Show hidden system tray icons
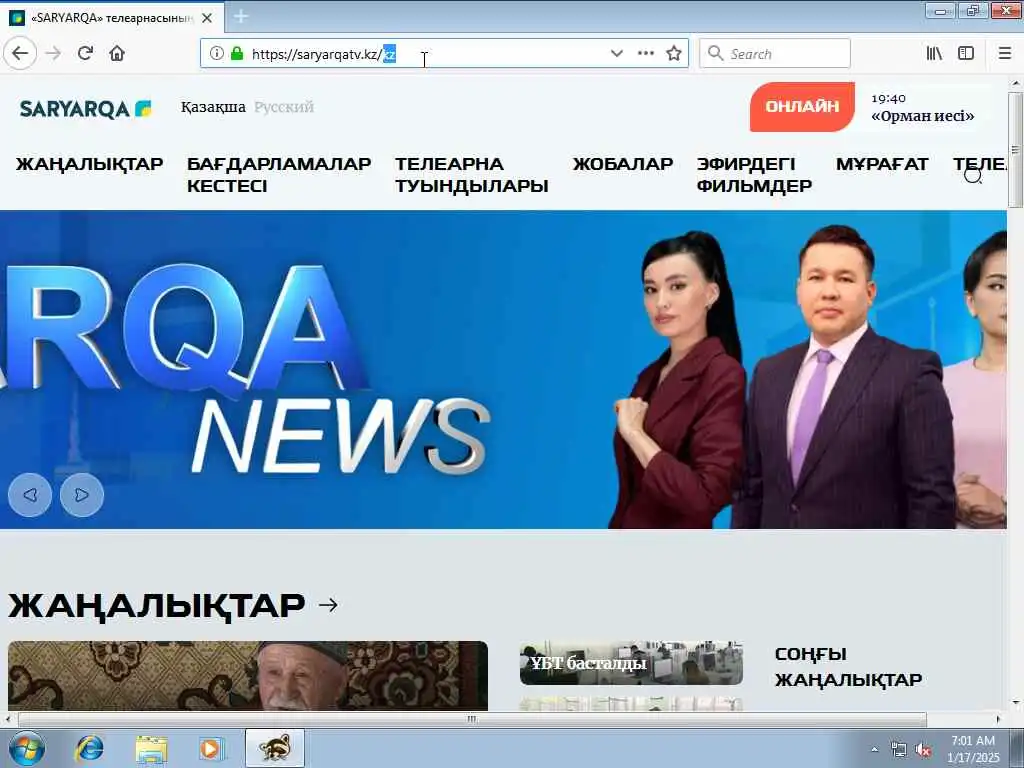The image size is (1024, 768). pos(874,750)
